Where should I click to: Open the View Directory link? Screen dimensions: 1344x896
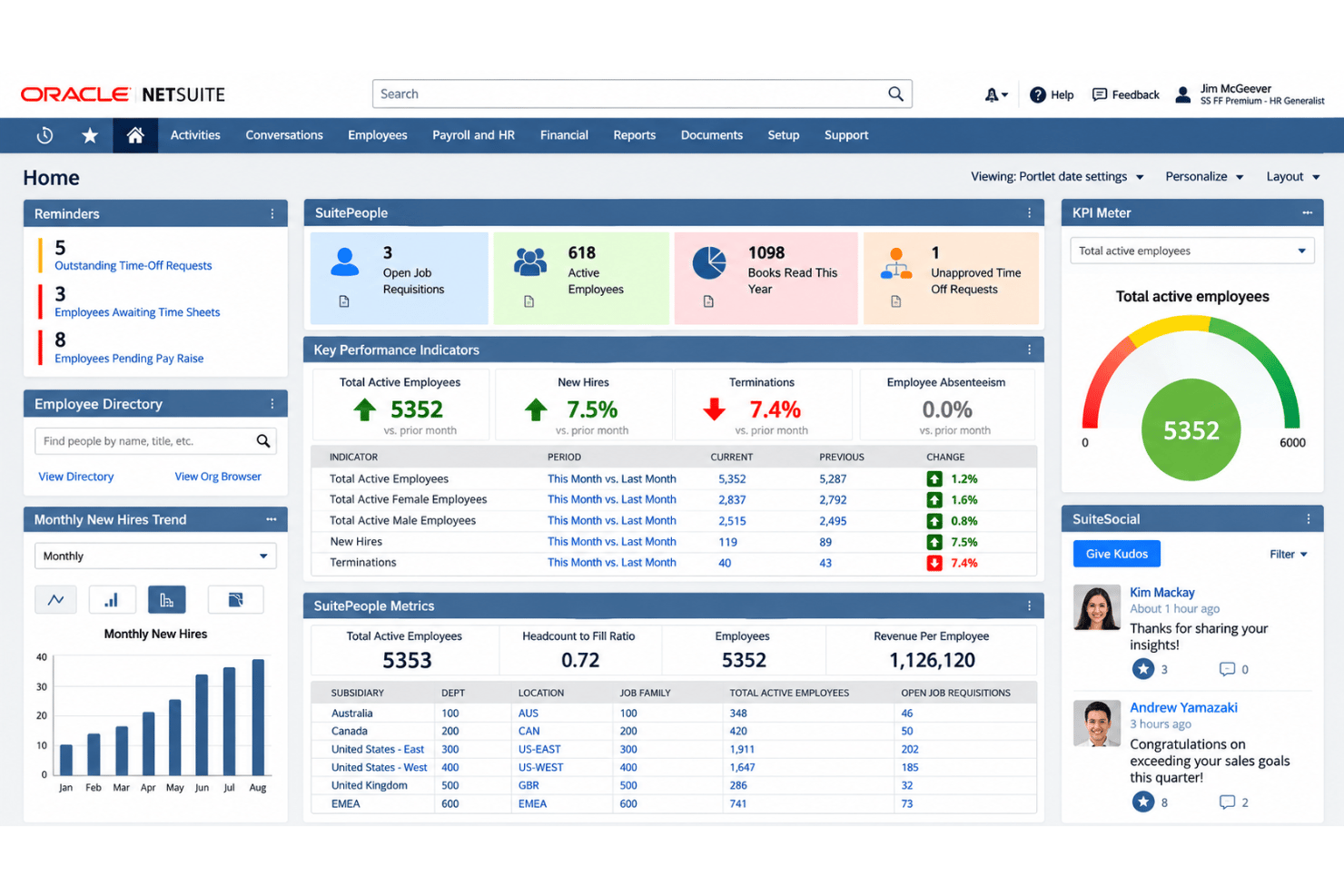click(76, 477)
